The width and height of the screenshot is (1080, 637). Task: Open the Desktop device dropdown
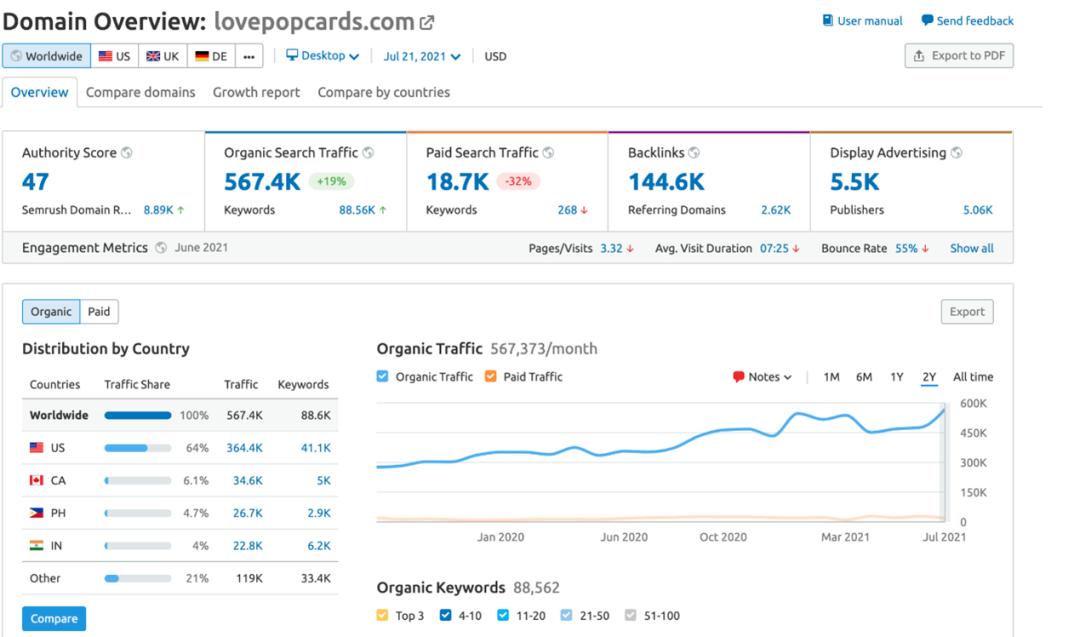[x=322, y=56]
